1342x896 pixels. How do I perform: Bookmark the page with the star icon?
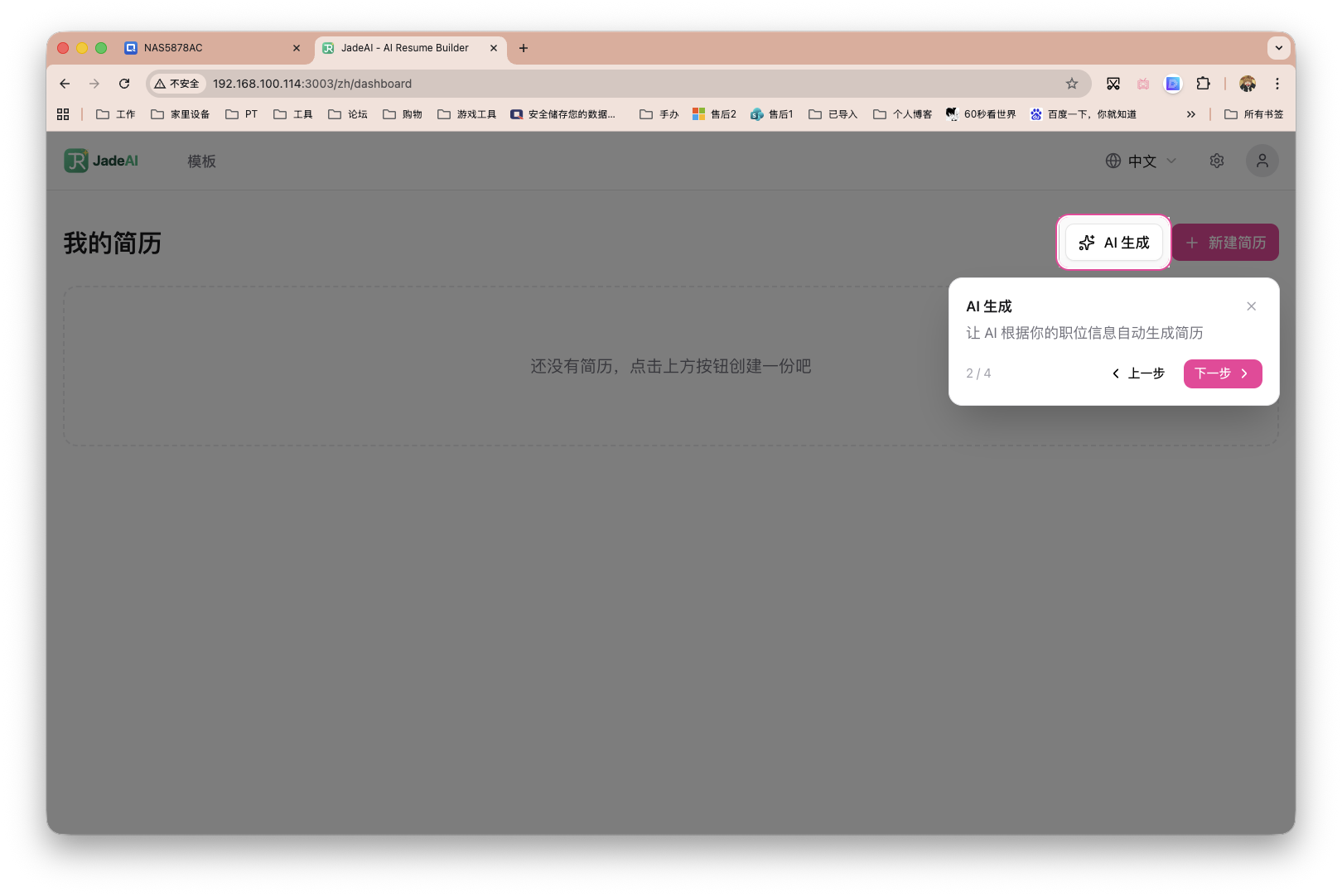pos(1072,84)
